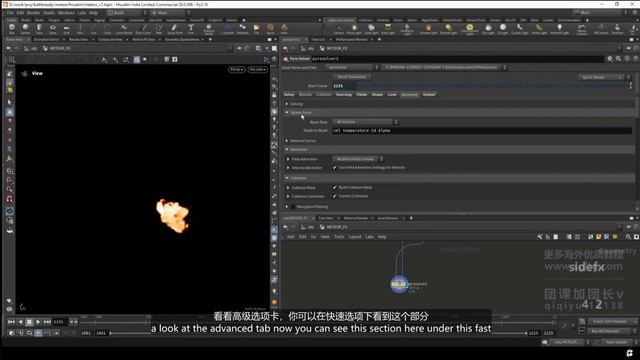The image size is (640, 360).
Task: Select the Platonic Solids shelf tool
Action: (209, 29)
